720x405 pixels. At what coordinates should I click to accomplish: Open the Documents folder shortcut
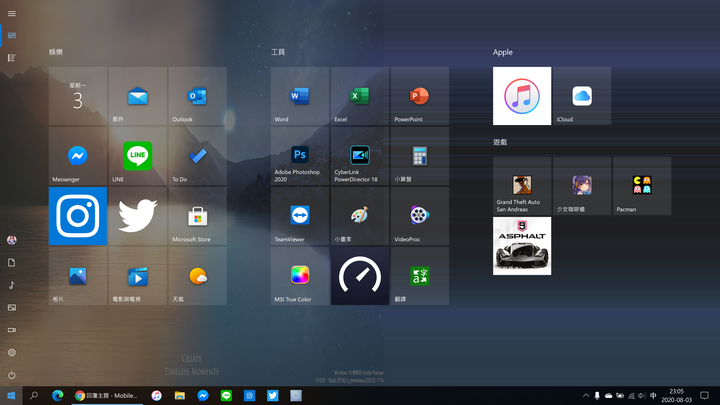(x=11, y=262)
